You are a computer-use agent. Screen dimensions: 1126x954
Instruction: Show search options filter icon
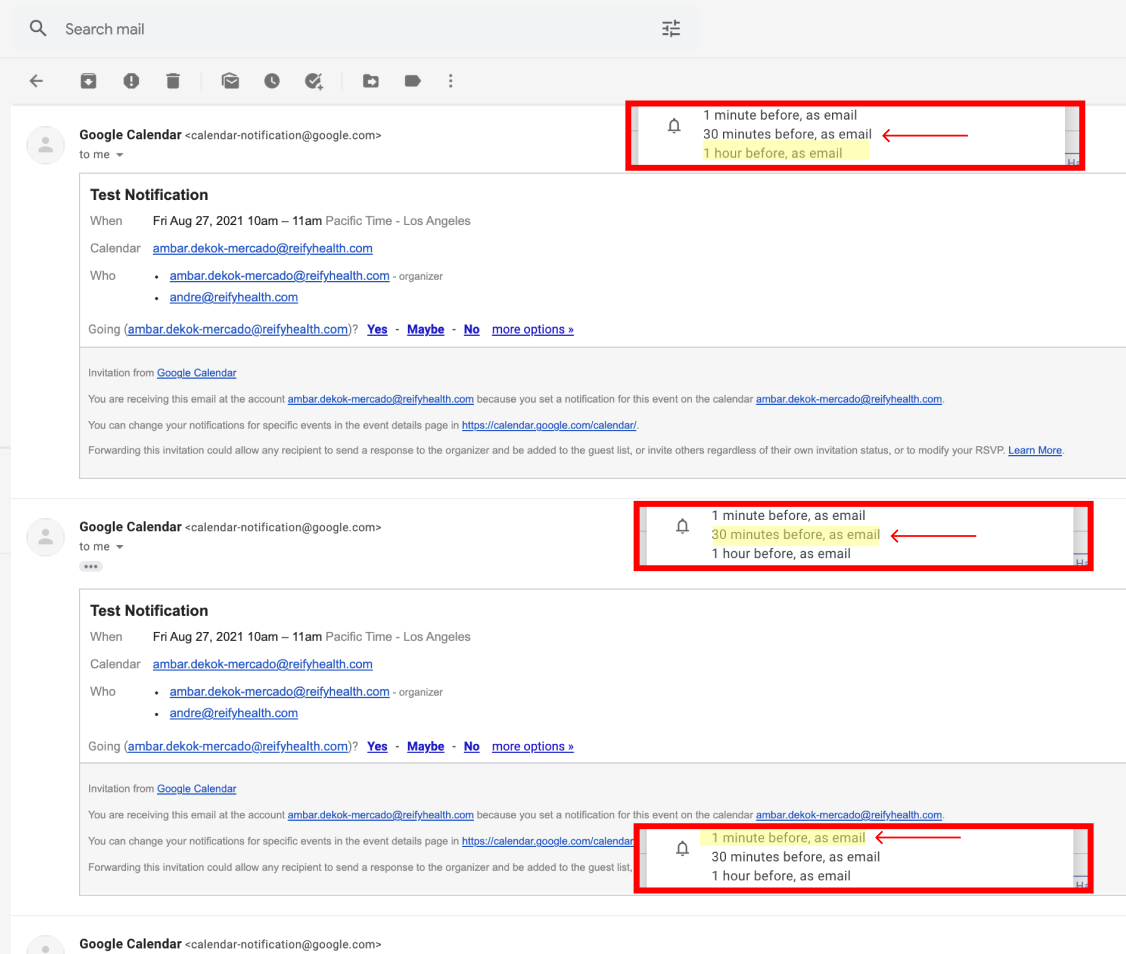tap(671, 29)
